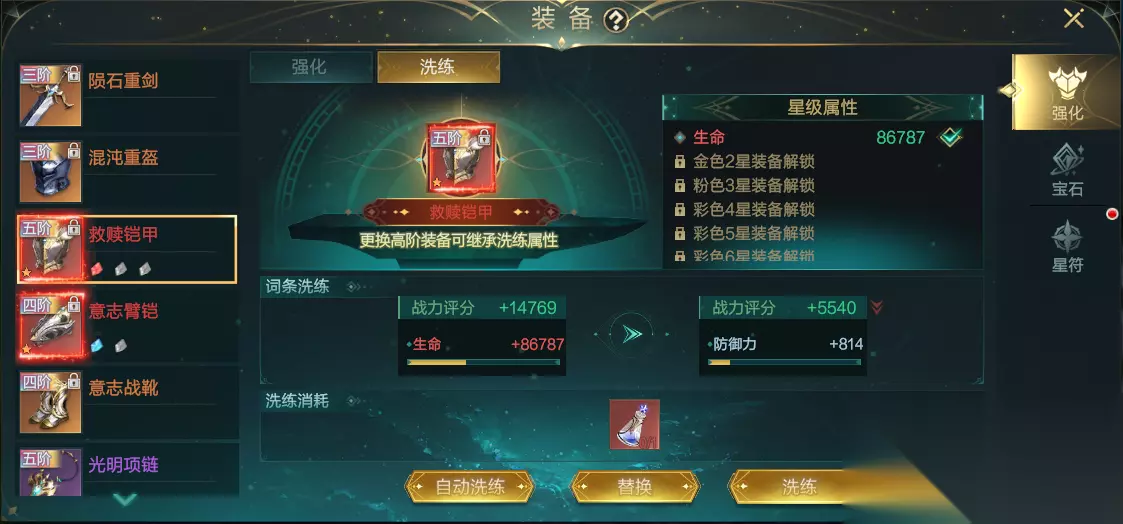Switch to the 强化 tab
Image resolution: width=1123 pixels, height=524 pixels.
tap(309, 67)
